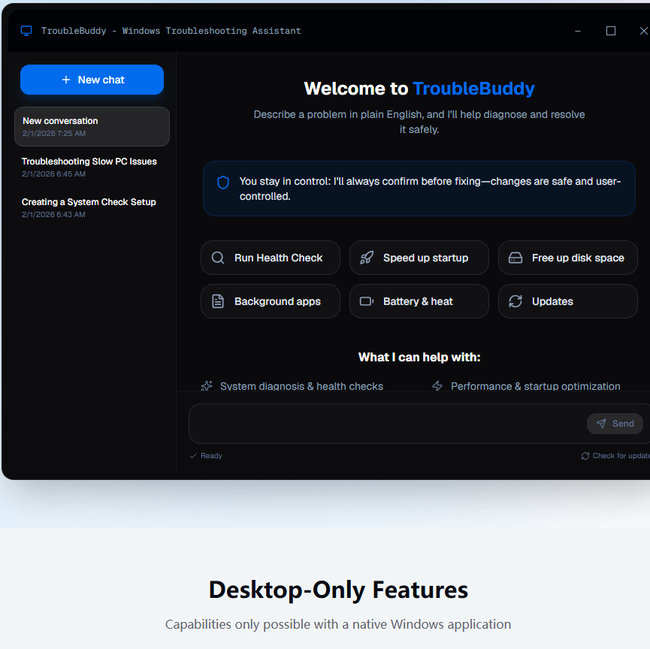The height and width of the screenshot is (649, 650).
Task: Click the Send button
Action: tap(615, 424)
